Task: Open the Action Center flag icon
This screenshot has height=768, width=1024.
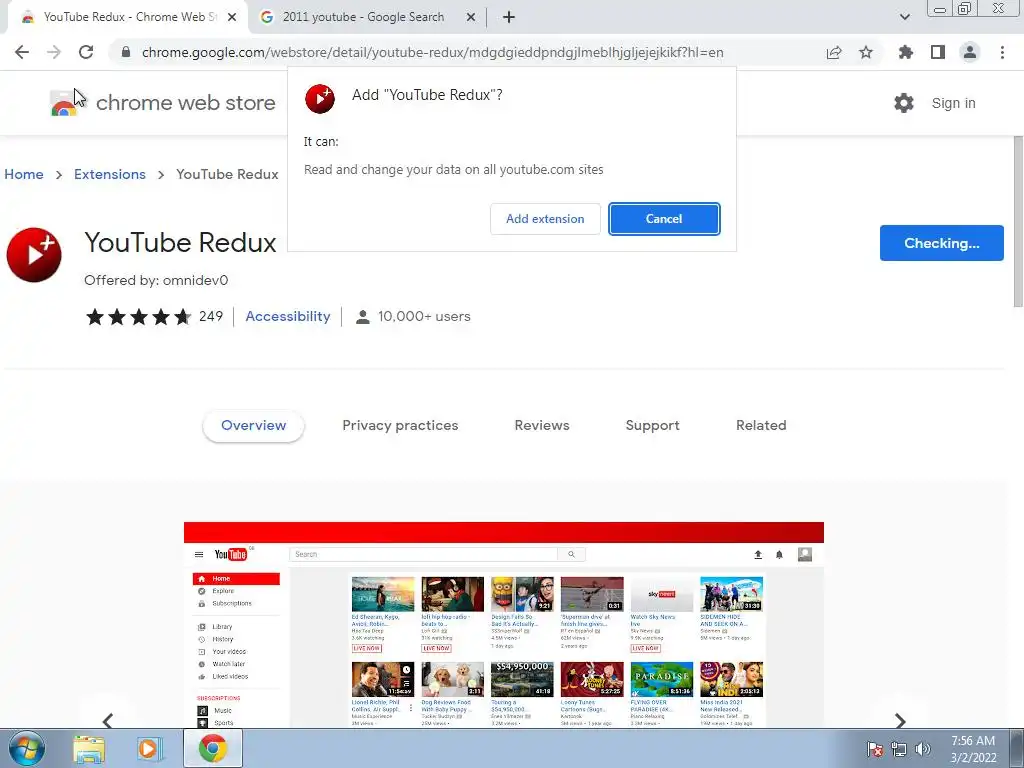Action: tap(874, 749)
